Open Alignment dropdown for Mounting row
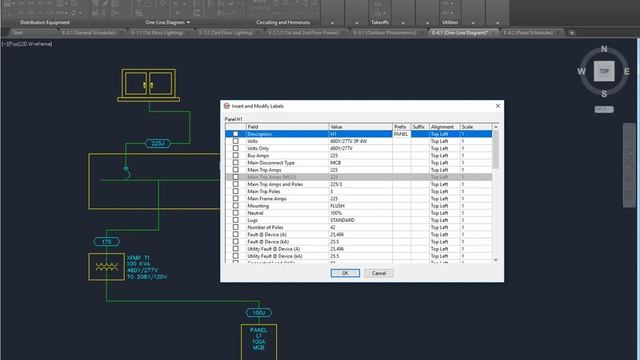The width and height of the screenshot is (640, 360). pyautogui.click(x=444, y=206)
